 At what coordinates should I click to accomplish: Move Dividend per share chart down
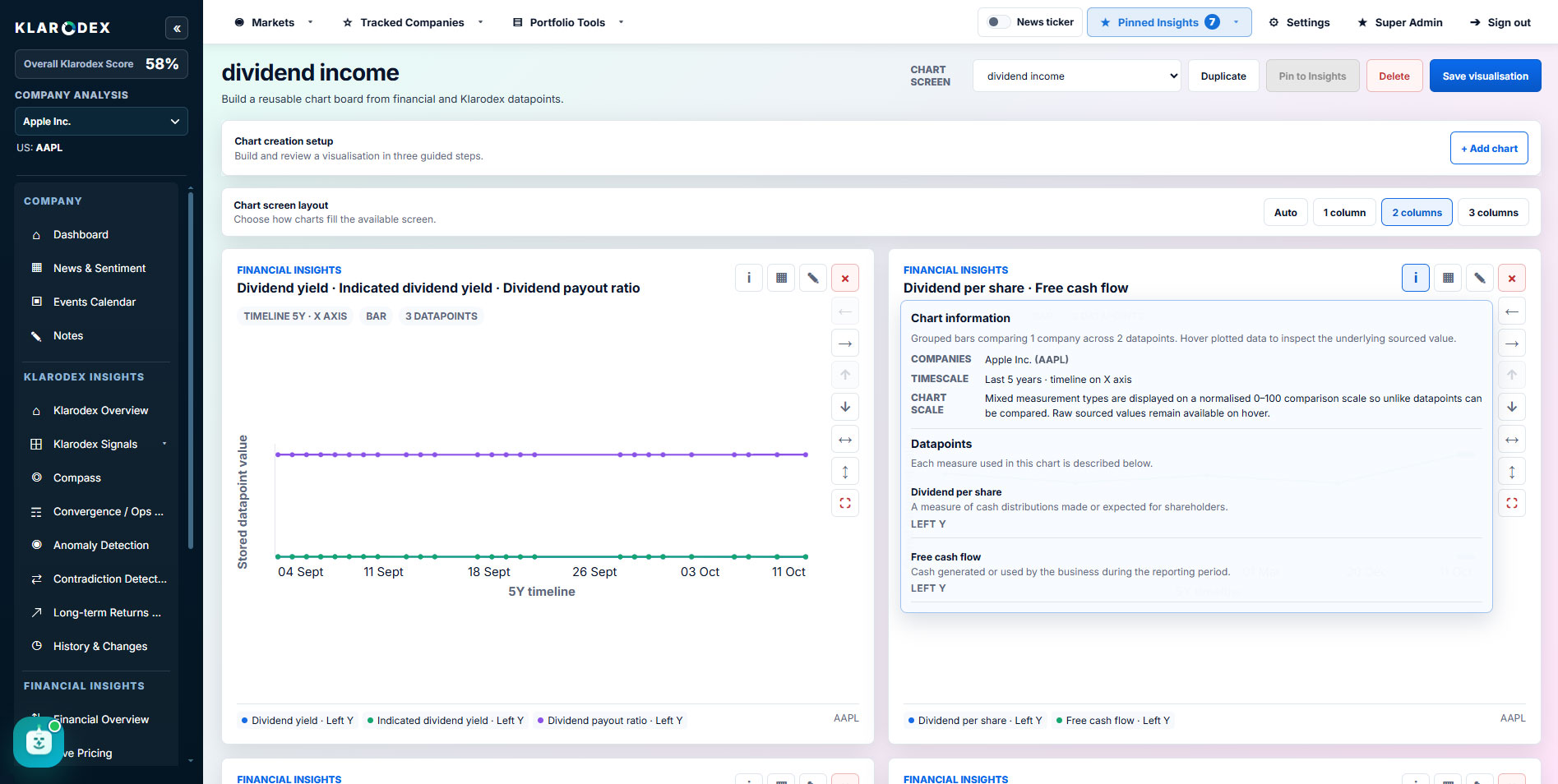click(x=1512, y=407)
